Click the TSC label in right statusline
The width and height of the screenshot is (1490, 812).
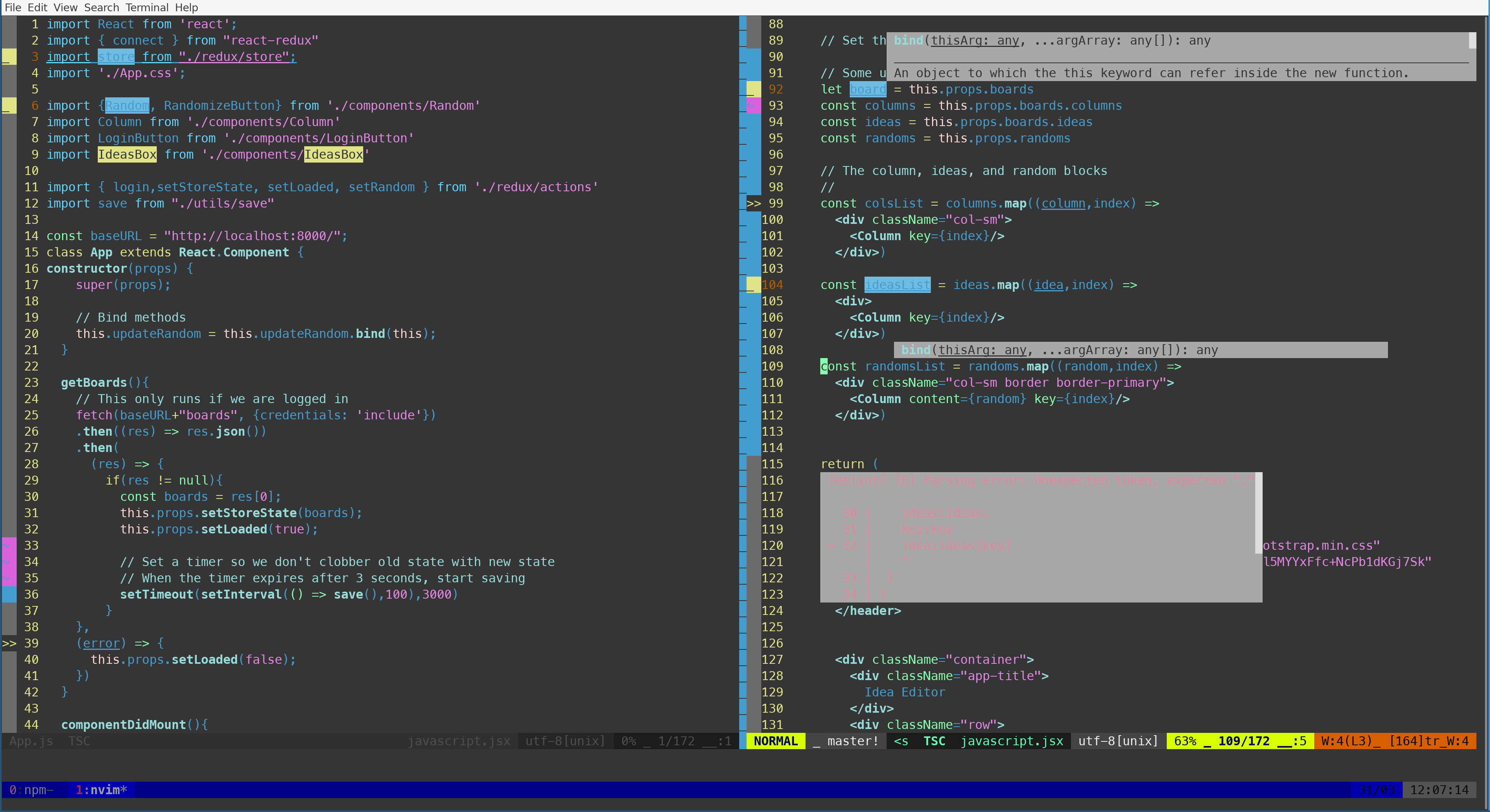click(x=934, y=741)
